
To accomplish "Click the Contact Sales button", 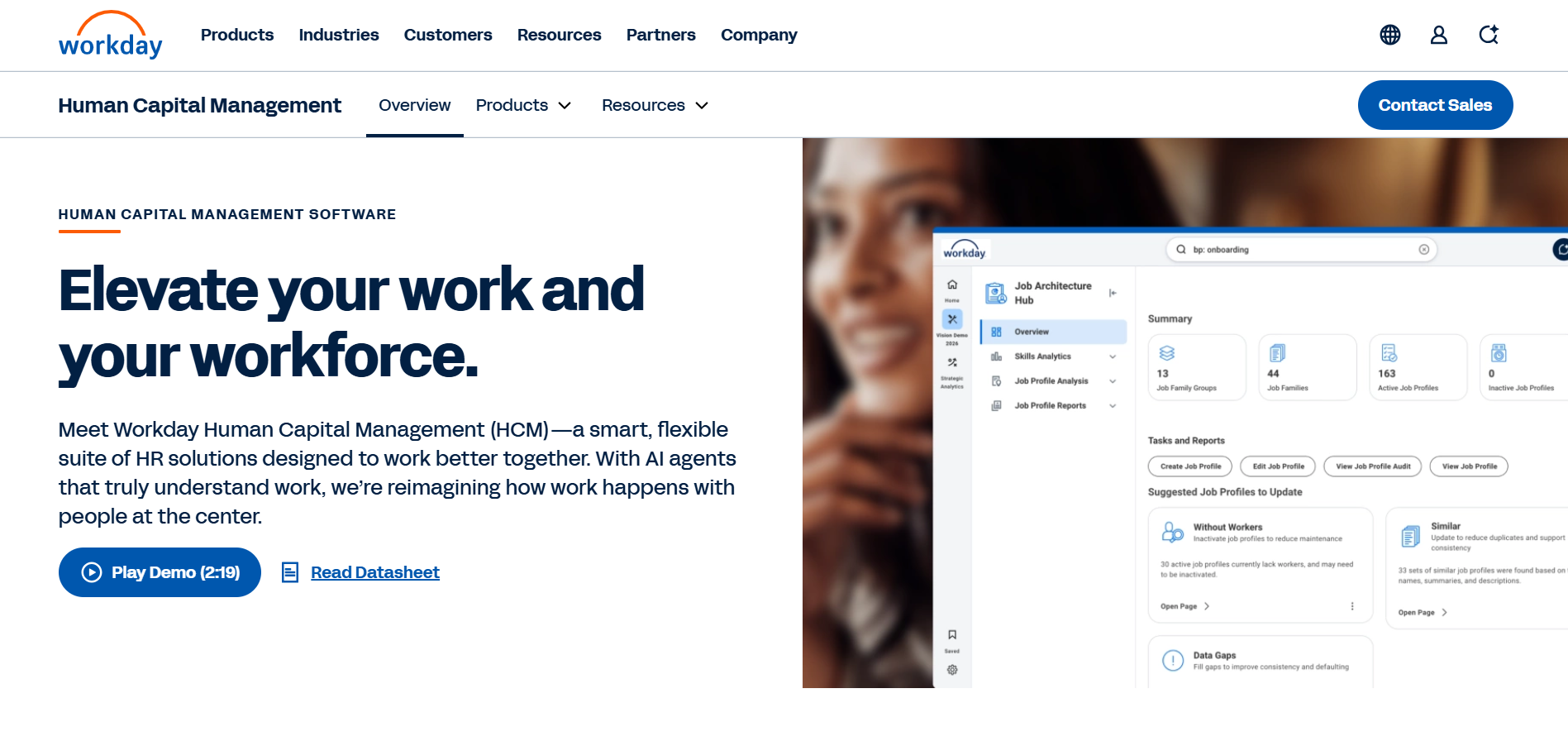I will click(1435, 105).
